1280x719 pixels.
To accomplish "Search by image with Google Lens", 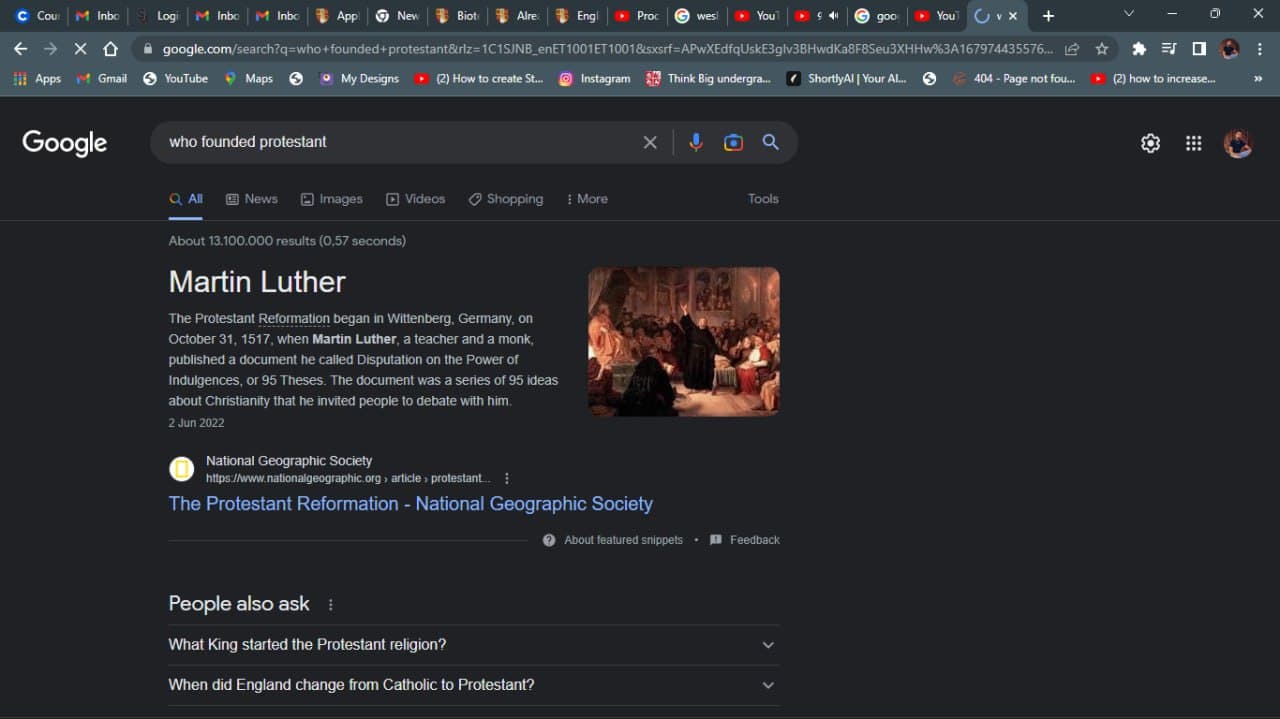I will pos(733,142).
